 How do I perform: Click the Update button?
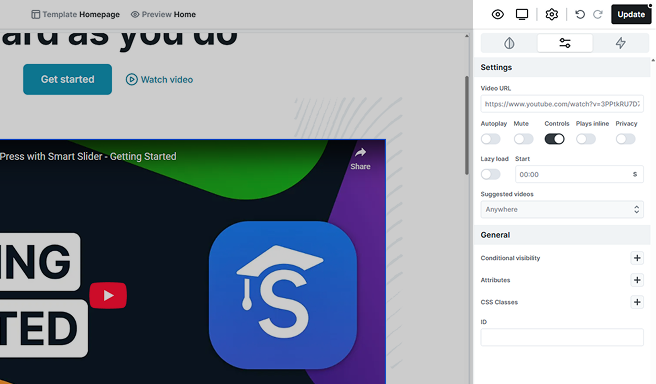point(631,14)
